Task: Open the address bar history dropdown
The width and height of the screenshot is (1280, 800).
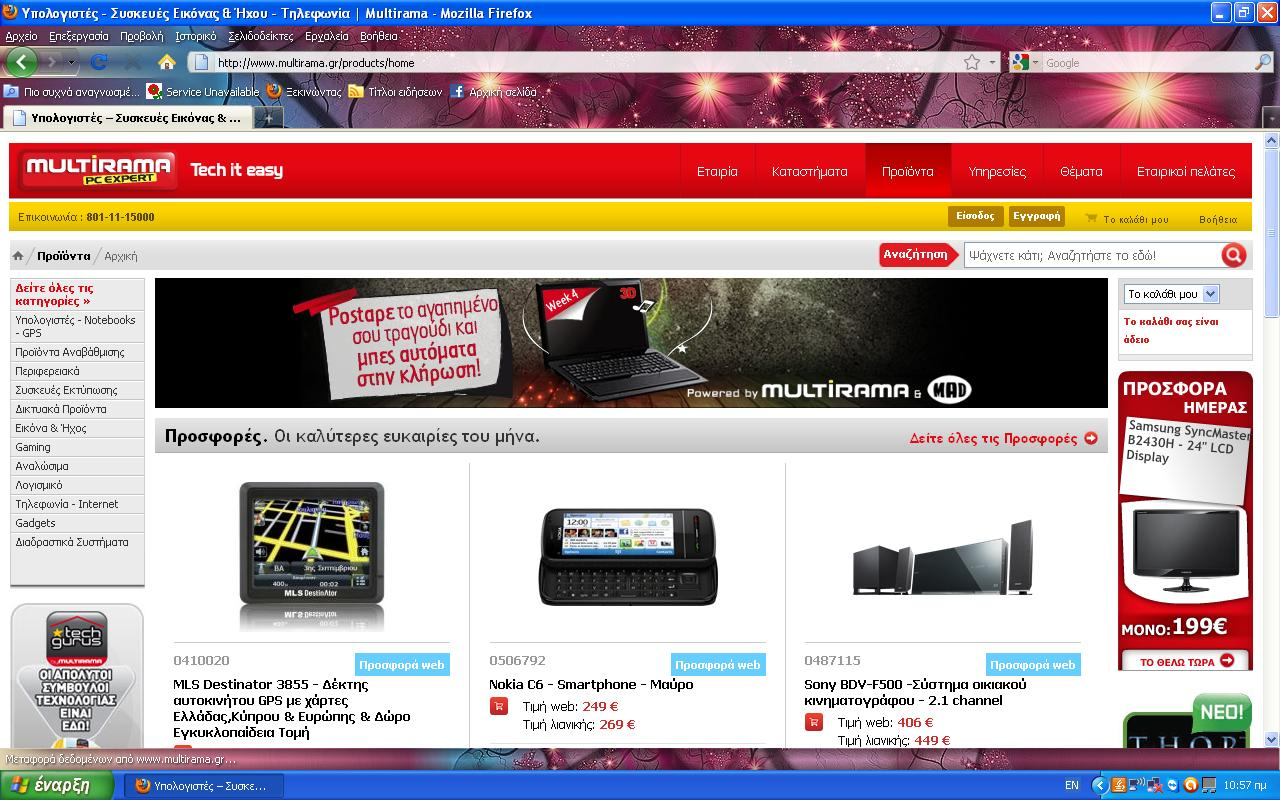Action: [x=993, y=62]
